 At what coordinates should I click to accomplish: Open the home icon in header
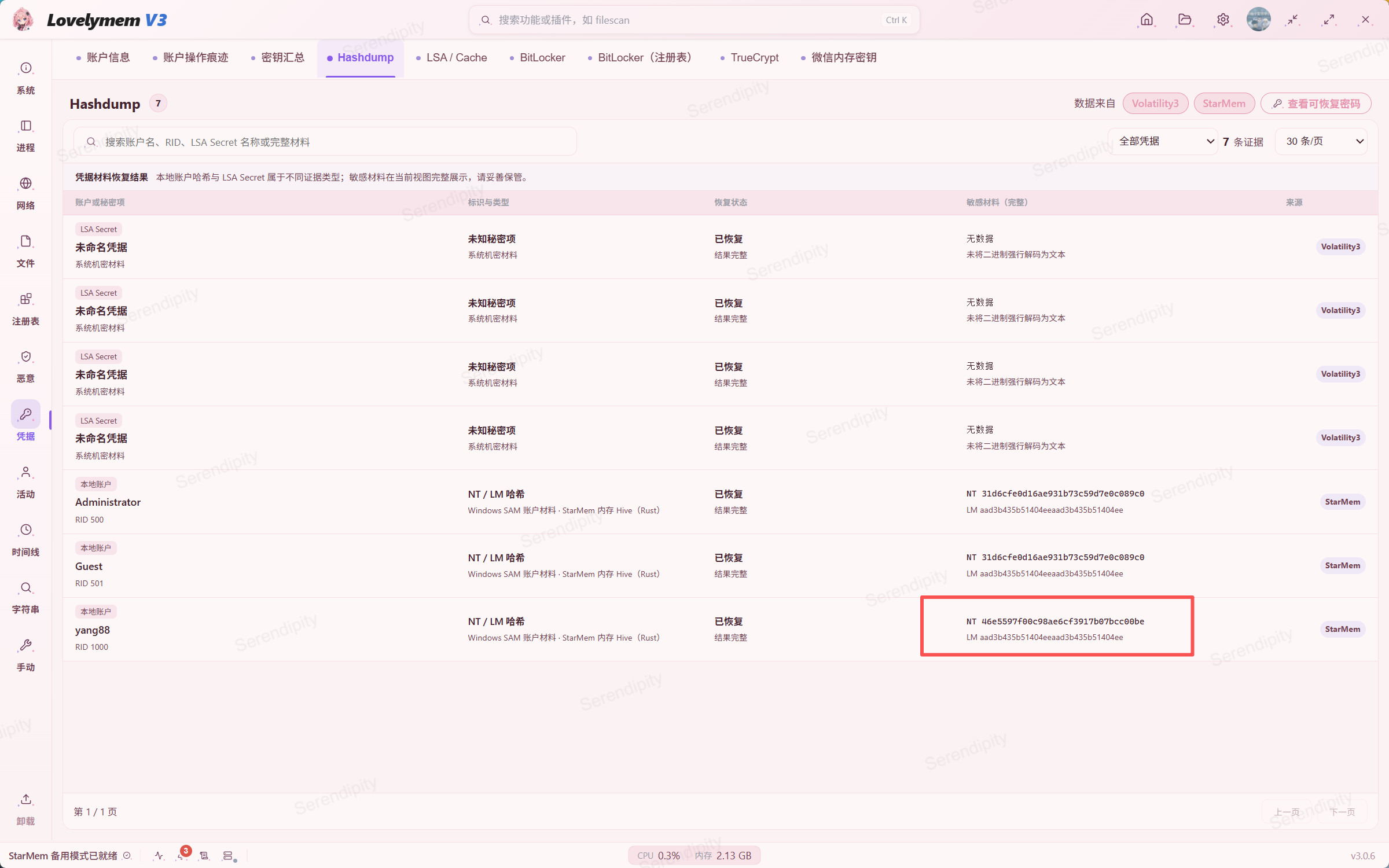1147,20
